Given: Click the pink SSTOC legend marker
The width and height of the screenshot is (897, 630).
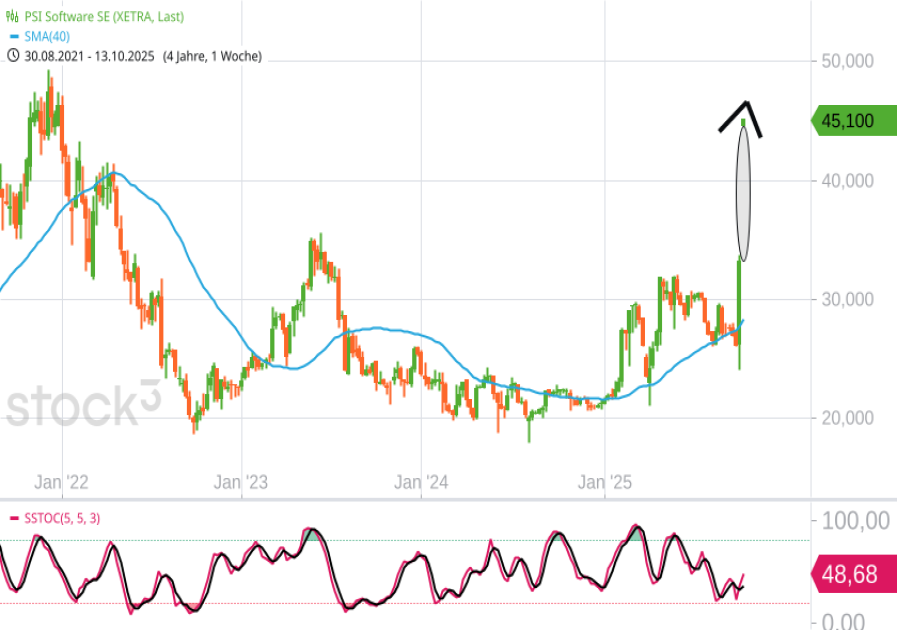Looking at the screenshot, I should pos(13,518).
